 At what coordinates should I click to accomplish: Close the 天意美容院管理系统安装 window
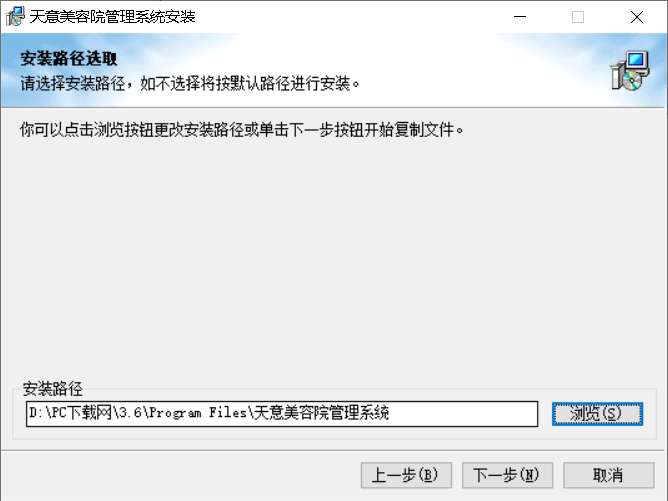click(x=636, y=17)
